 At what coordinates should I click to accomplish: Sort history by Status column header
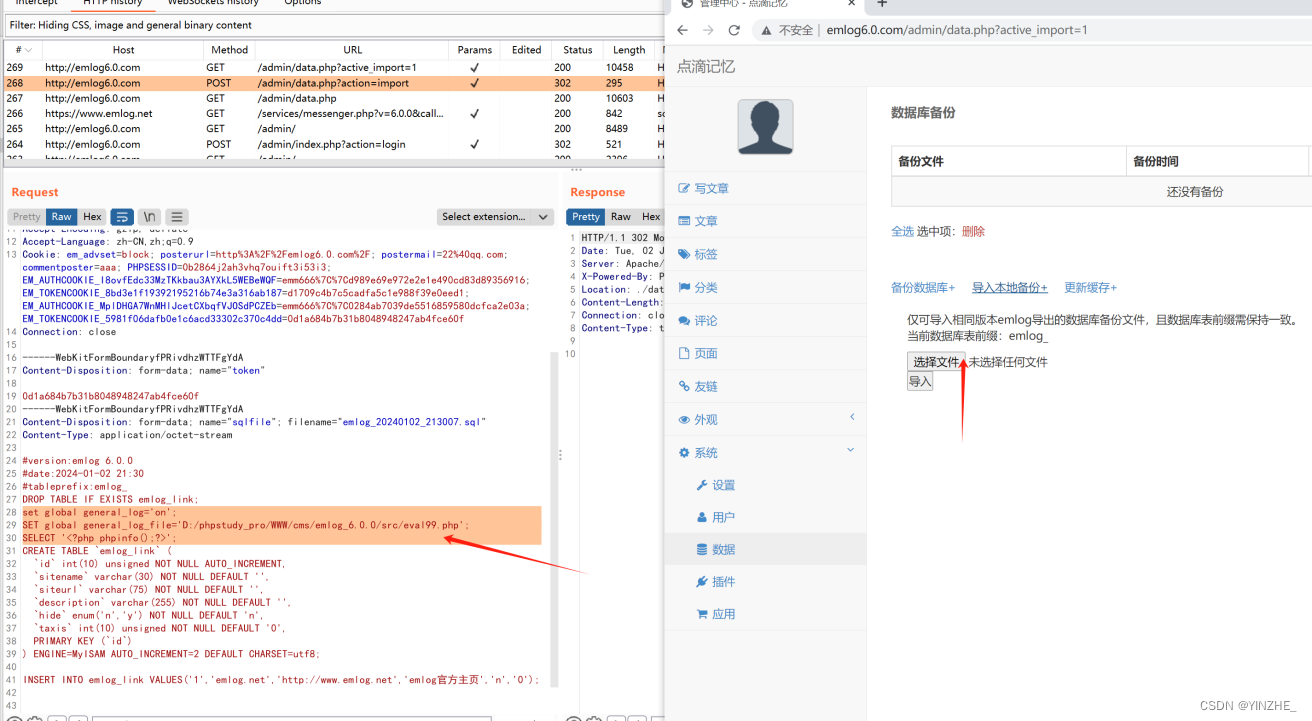click(578, 50)
